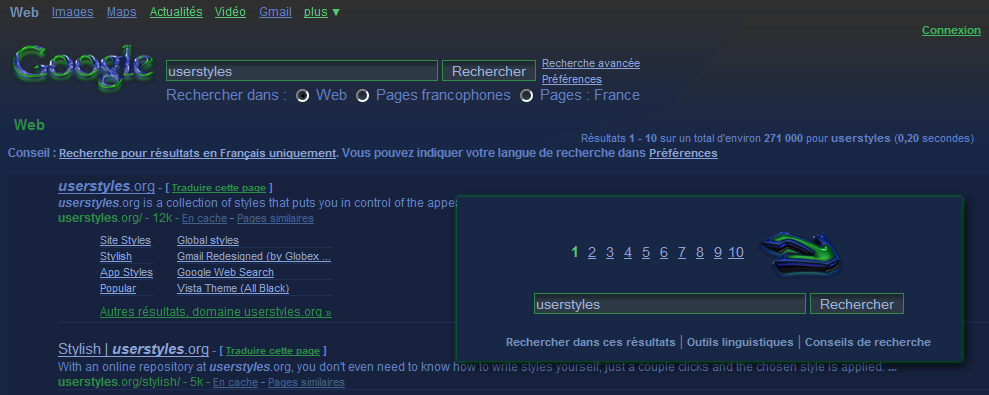Image resolution: width=989 pixels, height=395 pixels.
Task: Open Pages similaires for userstyles.org/ result
Action: coord(275,218)
